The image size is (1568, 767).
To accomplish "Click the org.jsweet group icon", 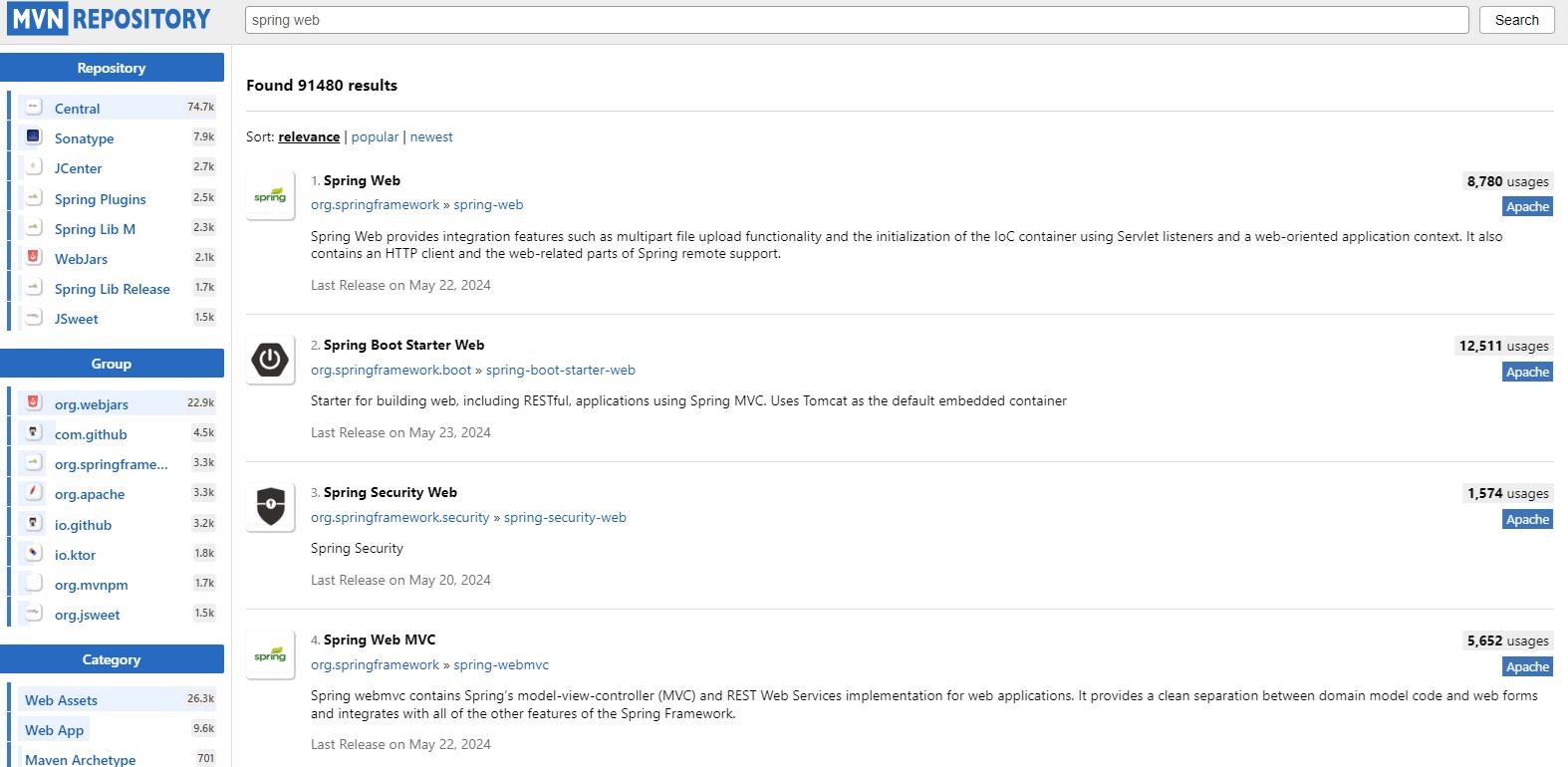I will 34,613.
